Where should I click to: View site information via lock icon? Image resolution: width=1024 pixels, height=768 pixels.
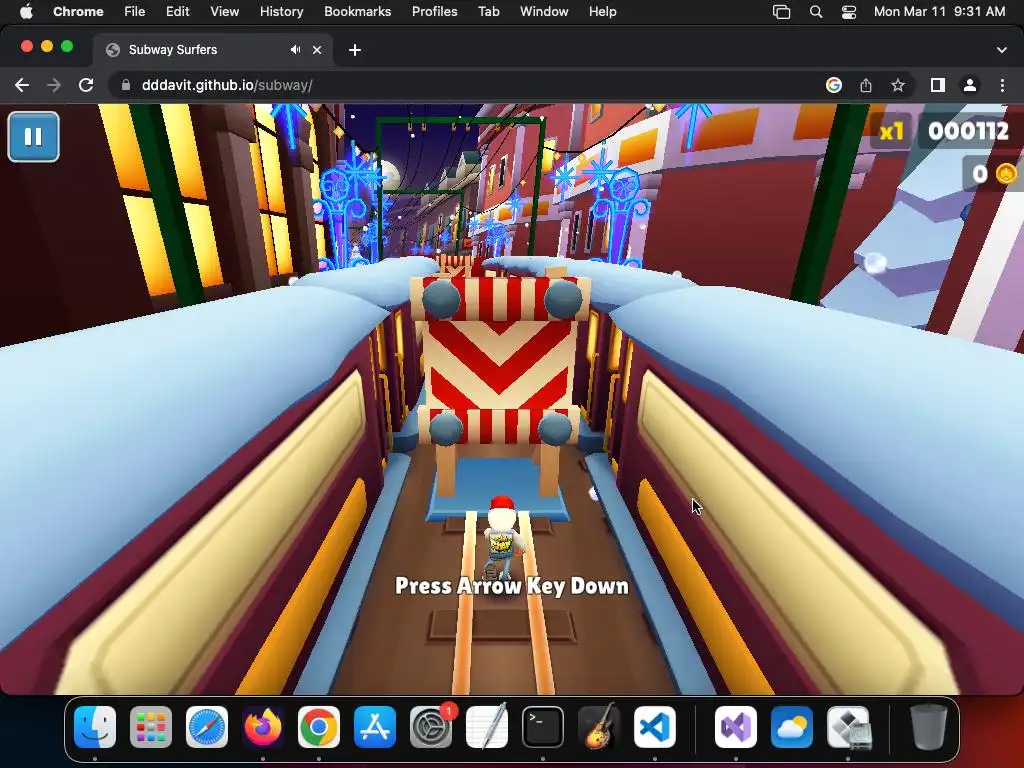(125, 85)
